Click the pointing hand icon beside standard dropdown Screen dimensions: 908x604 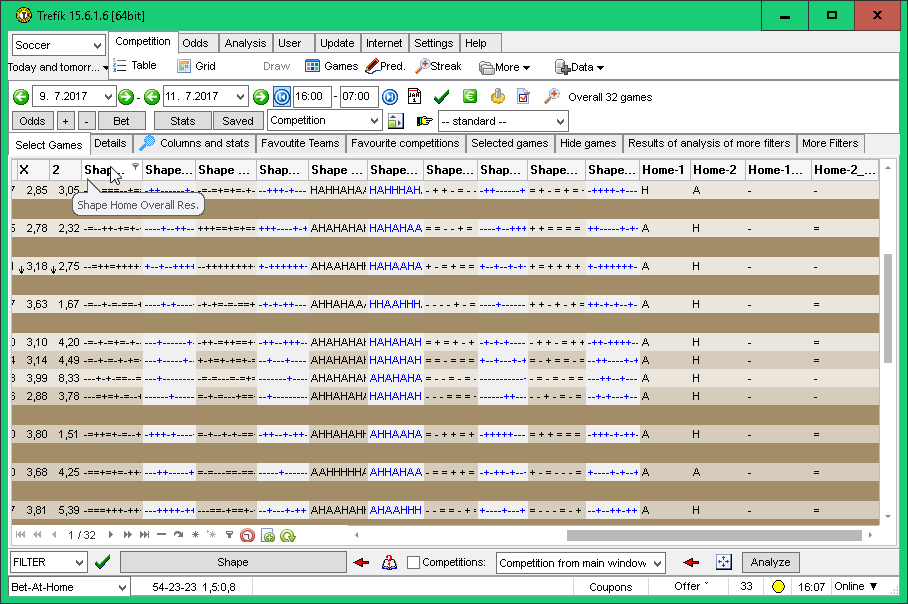pyautogui.click(x=424, y=121)
